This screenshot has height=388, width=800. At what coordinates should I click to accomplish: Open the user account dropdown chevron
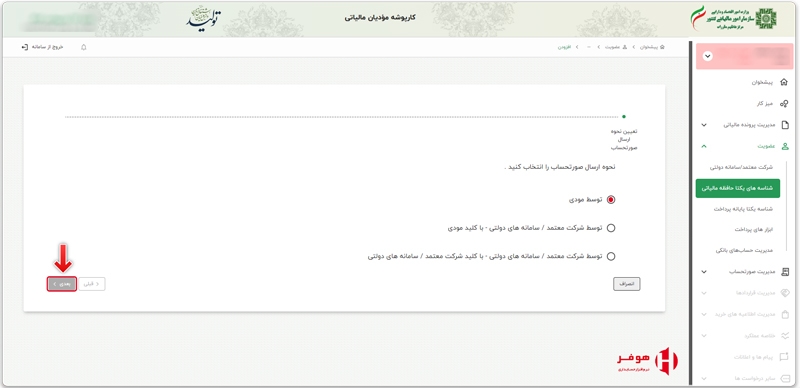707,57
